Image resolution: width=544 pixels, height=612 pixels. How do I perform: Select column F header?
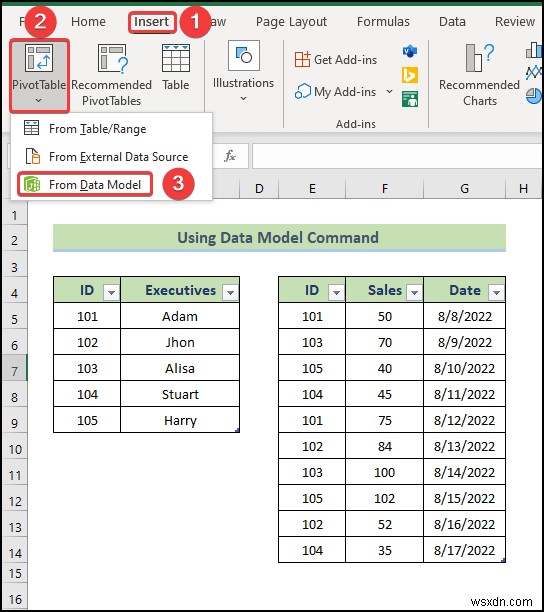coord(385,189)
